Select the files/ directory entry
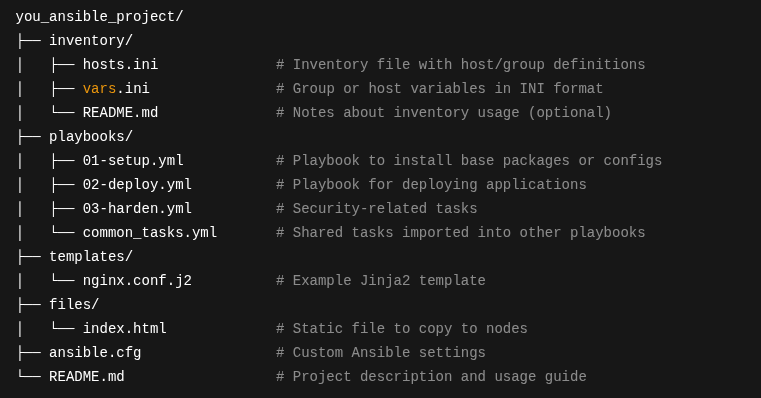 74,304
